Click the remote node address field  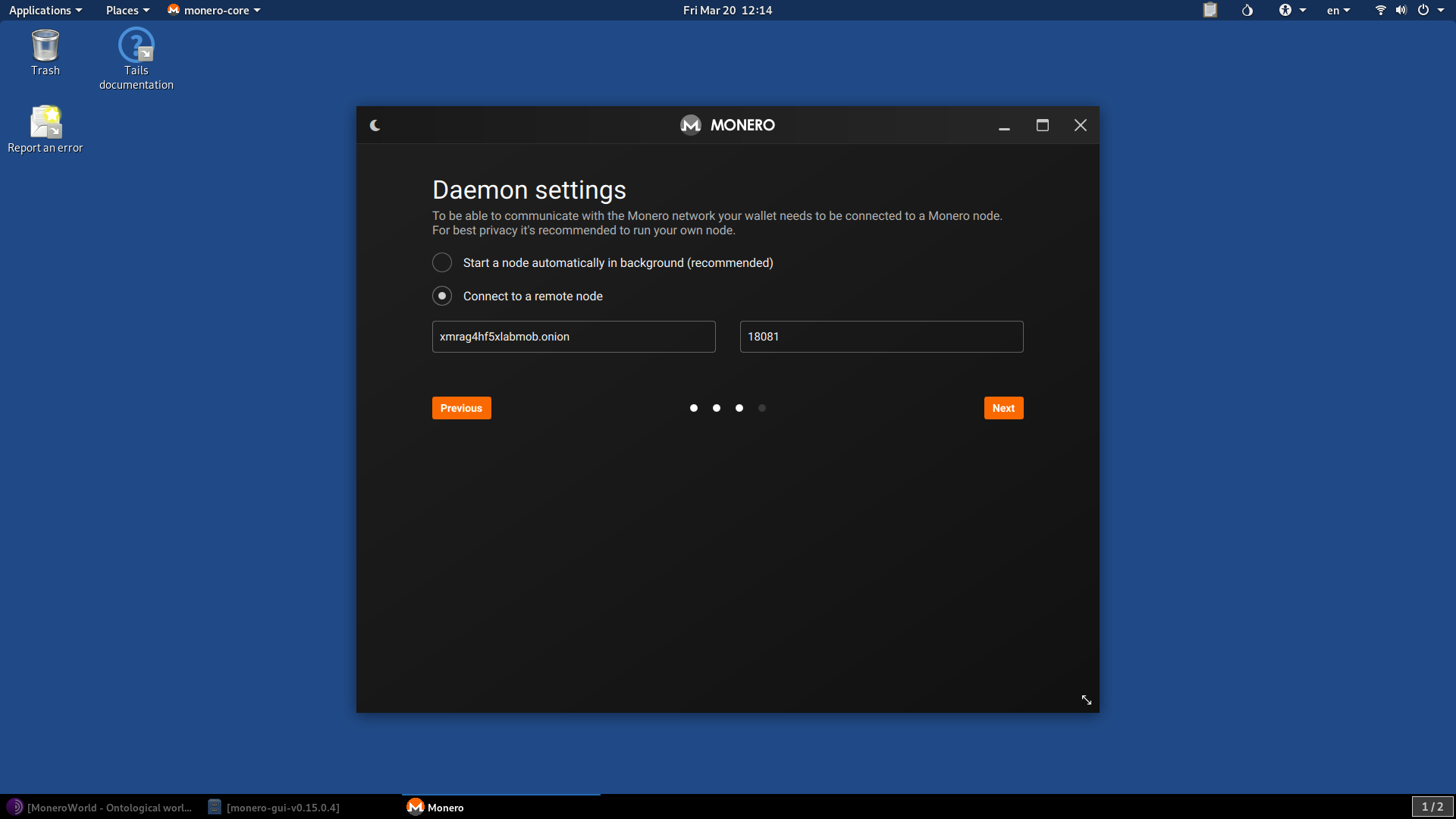click(x=573, y=336)
